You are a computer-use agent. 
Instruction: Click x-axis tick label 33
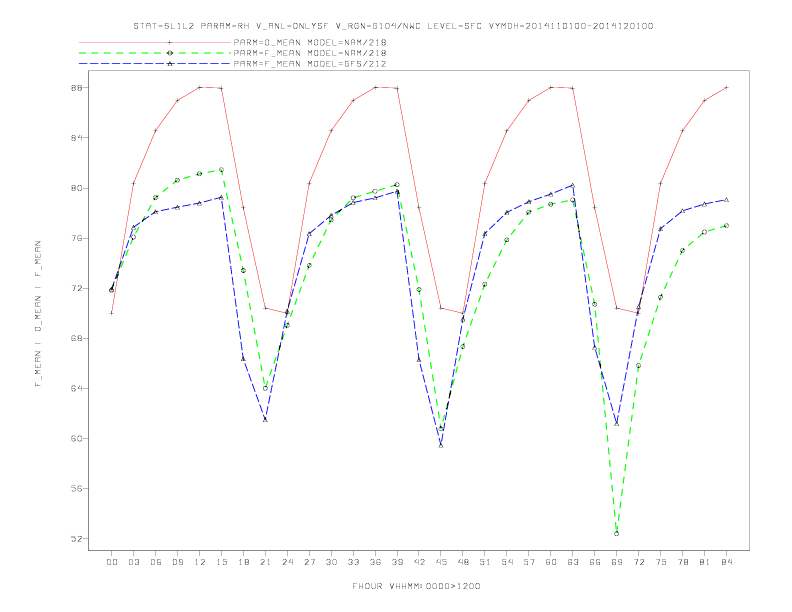pos(353,562)
